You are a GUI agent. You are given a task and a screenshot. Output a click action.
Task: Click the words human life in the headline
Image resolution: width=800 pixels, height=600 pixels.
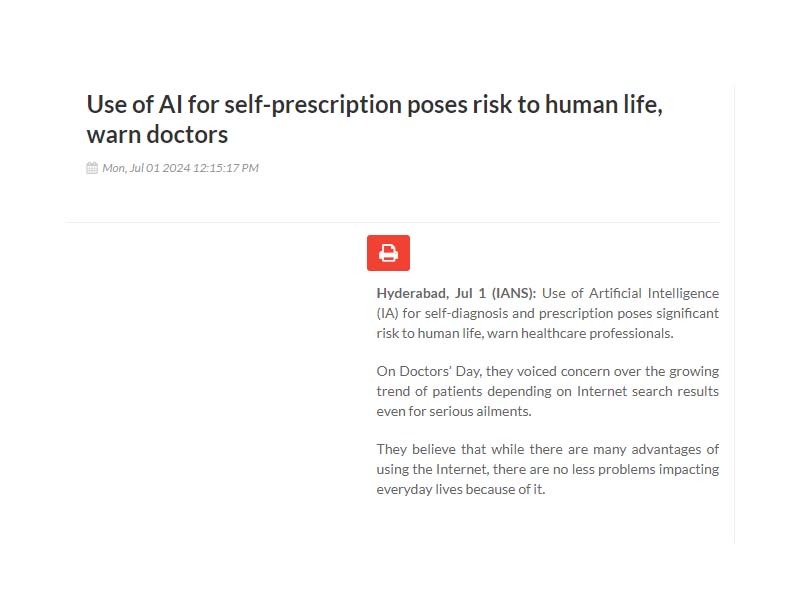(x=604, y=105)
